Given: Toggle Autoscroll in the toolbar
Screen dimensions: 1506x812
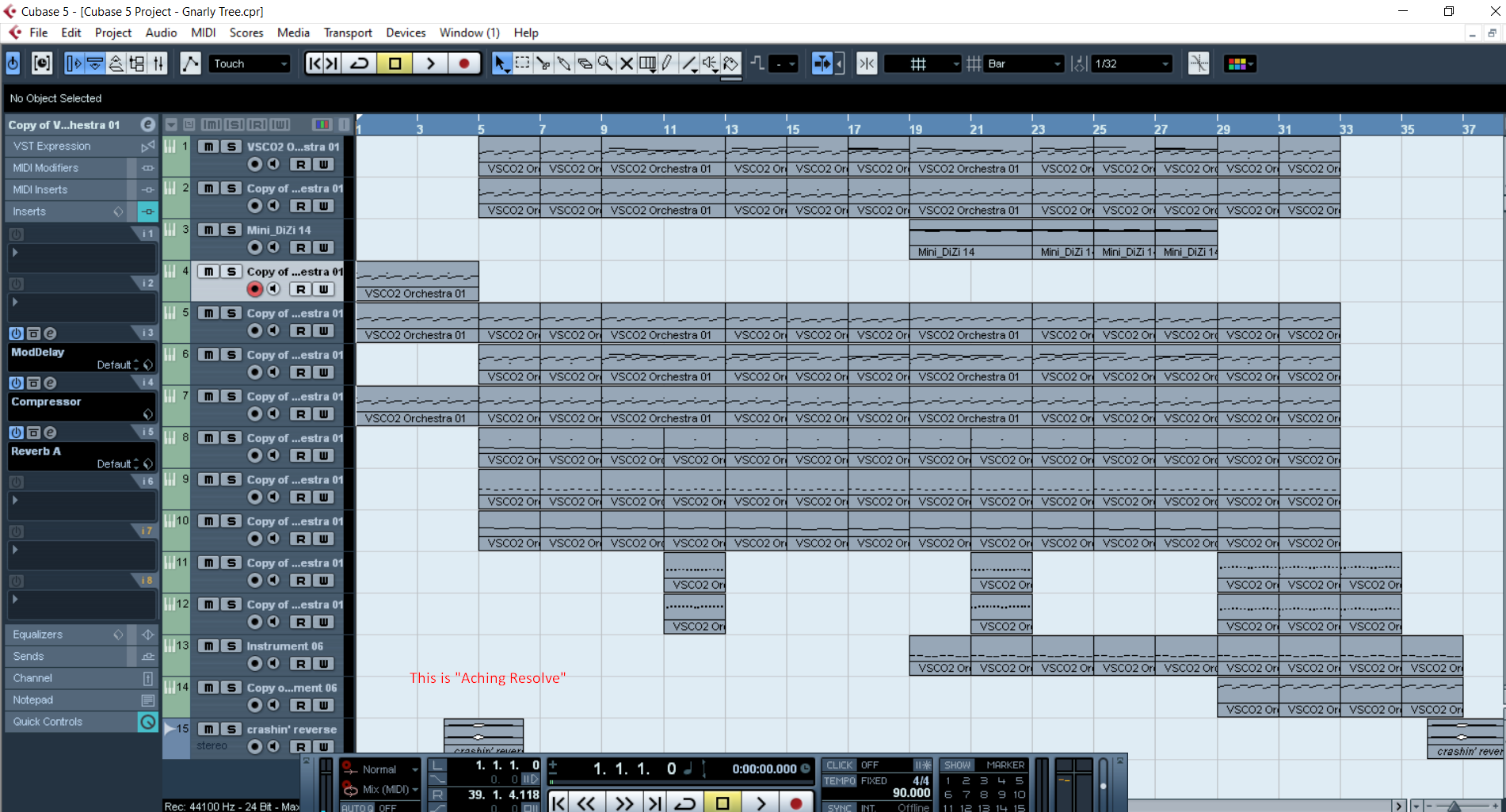Looking at the screenshot, I should [x=822, y=63].
